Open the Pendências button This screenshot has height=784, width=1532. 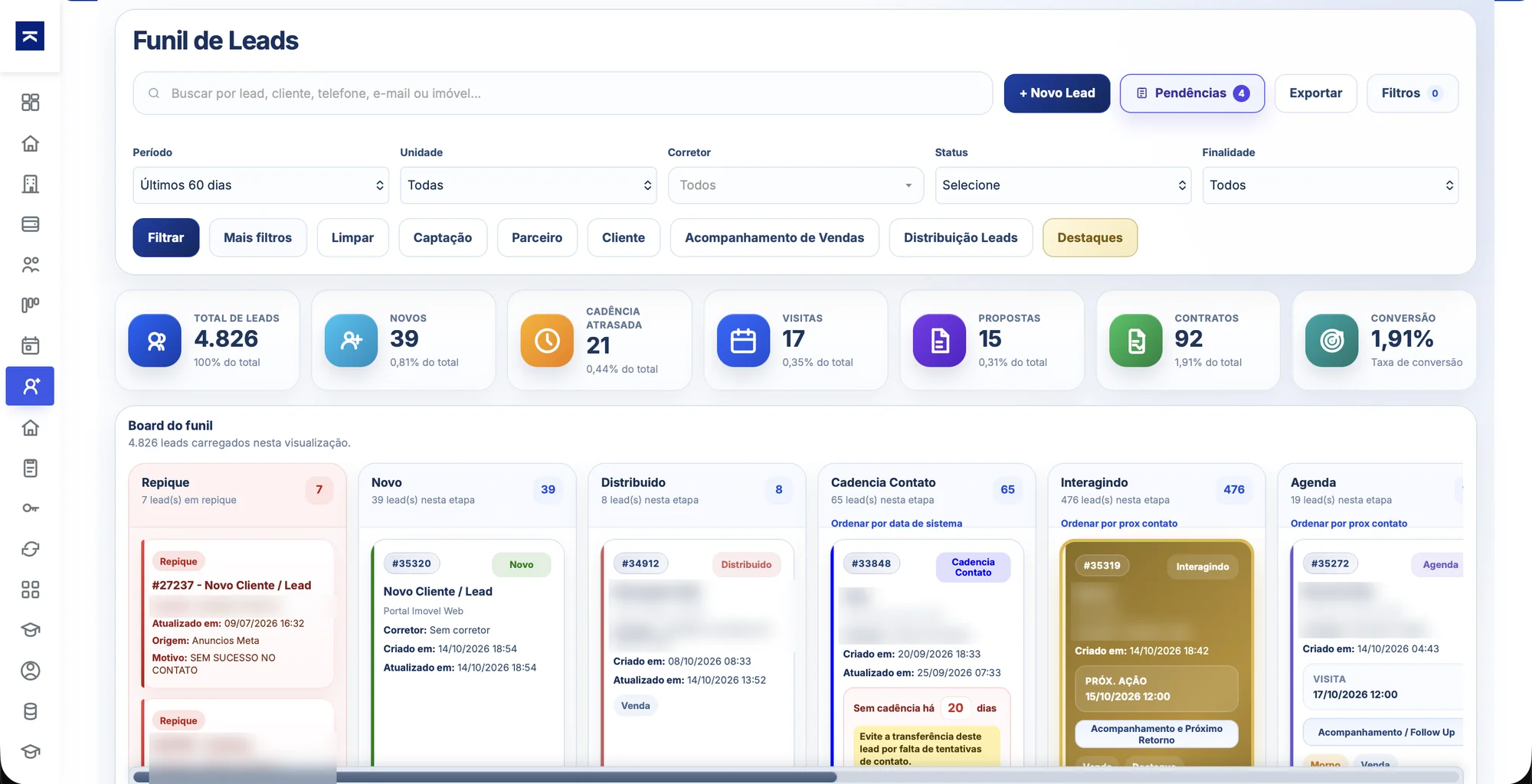coord(1192,93)
